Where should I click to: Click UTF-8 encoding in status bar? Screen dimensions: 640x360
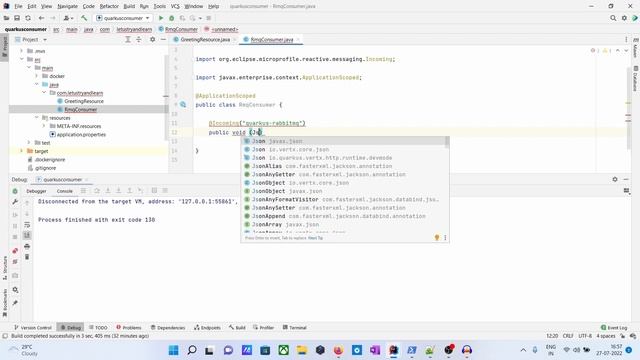point(585,336)
